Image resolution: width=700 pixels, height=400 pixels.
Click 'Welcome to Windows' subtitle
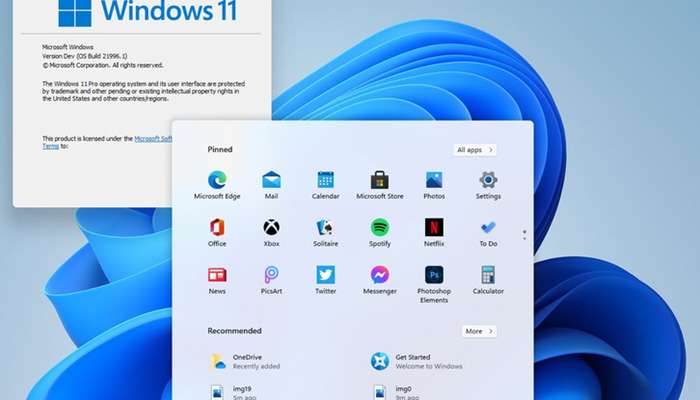[x=429, y=367]
